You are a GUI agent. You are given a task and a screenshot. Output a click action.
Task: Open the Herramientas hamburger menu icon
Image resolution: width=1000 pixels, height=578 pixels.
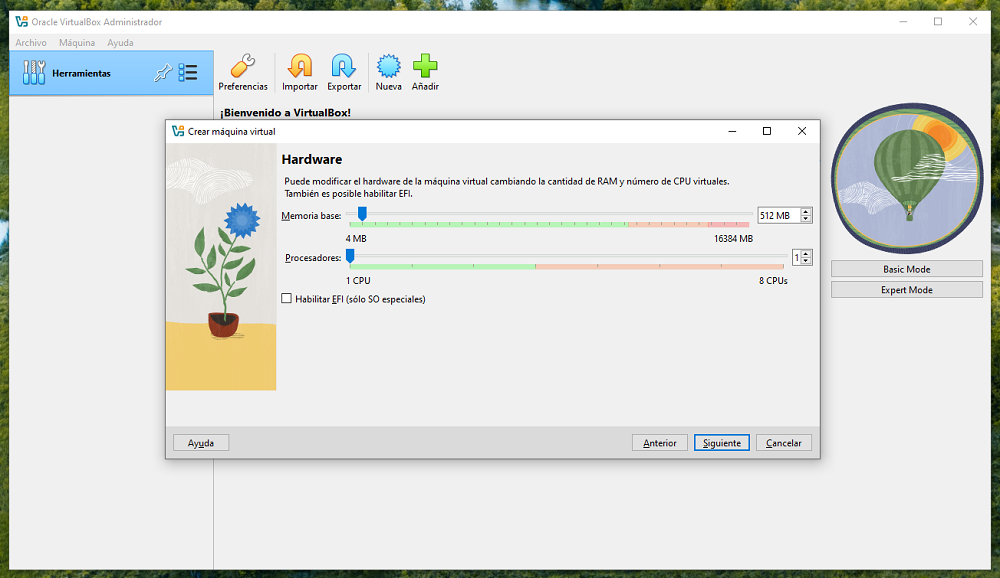click(x=187, y=72)
